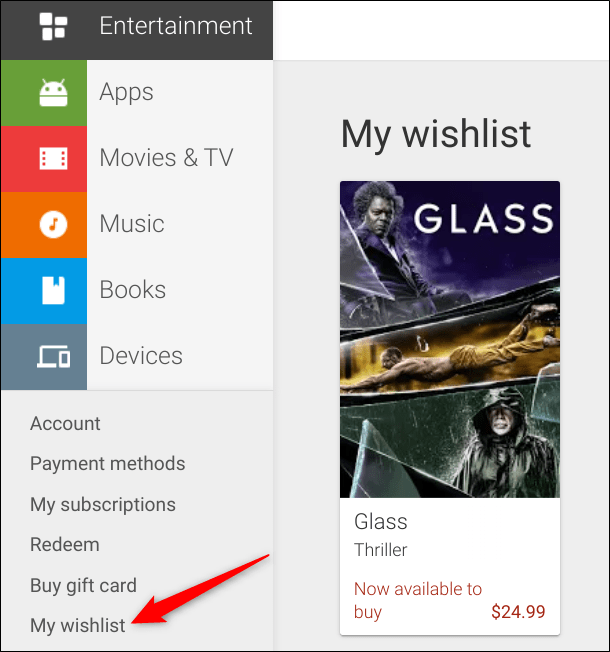
Task: Select Apps in the sidebar
Action: click(126, 93)
